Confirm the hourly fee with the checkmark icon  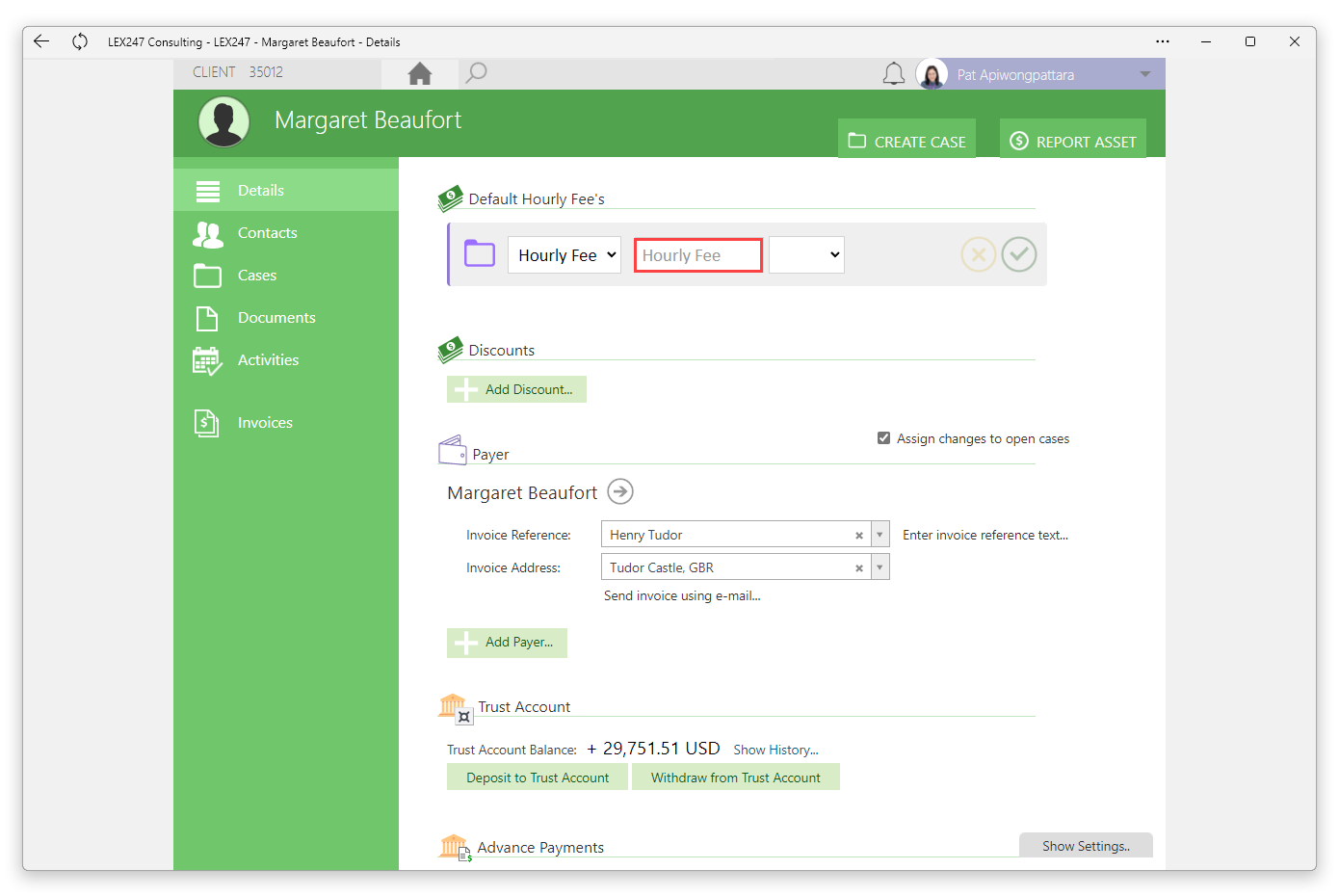pos(1018,254)
